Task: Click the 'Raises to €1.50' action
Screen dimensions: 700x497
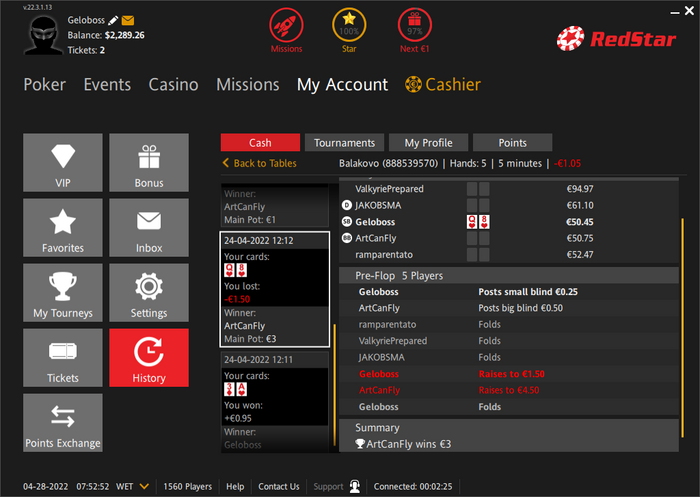Action: click(x=511, y=374)
